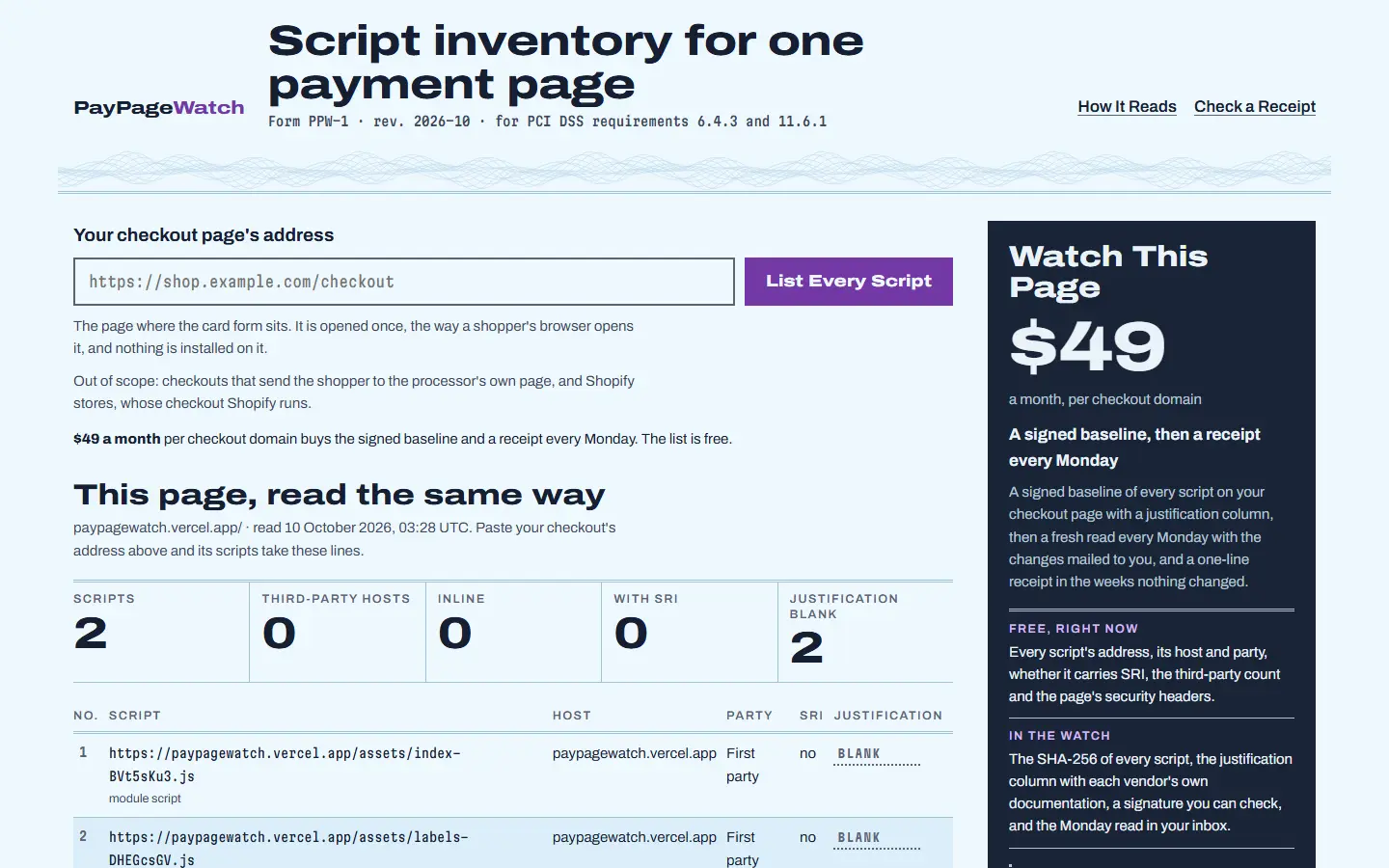Click the "module script" note under row 1

(145, 799)
